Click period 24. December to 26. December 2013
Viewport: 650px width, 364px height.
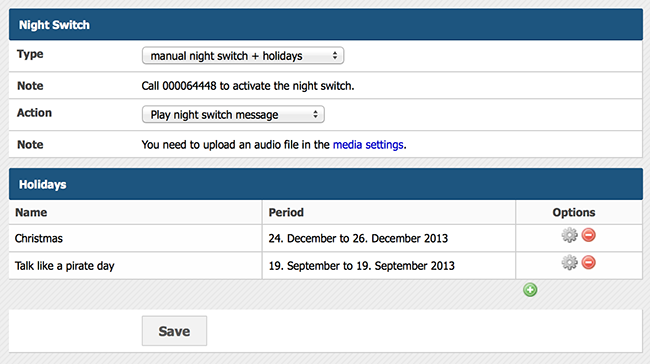click(358, 238)
